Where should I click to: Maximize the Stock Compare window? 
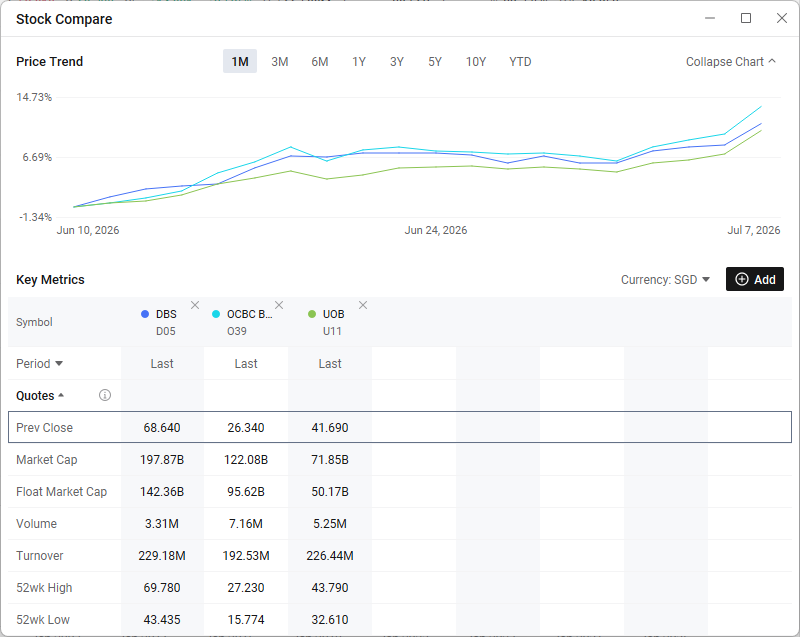pos(746,18)
